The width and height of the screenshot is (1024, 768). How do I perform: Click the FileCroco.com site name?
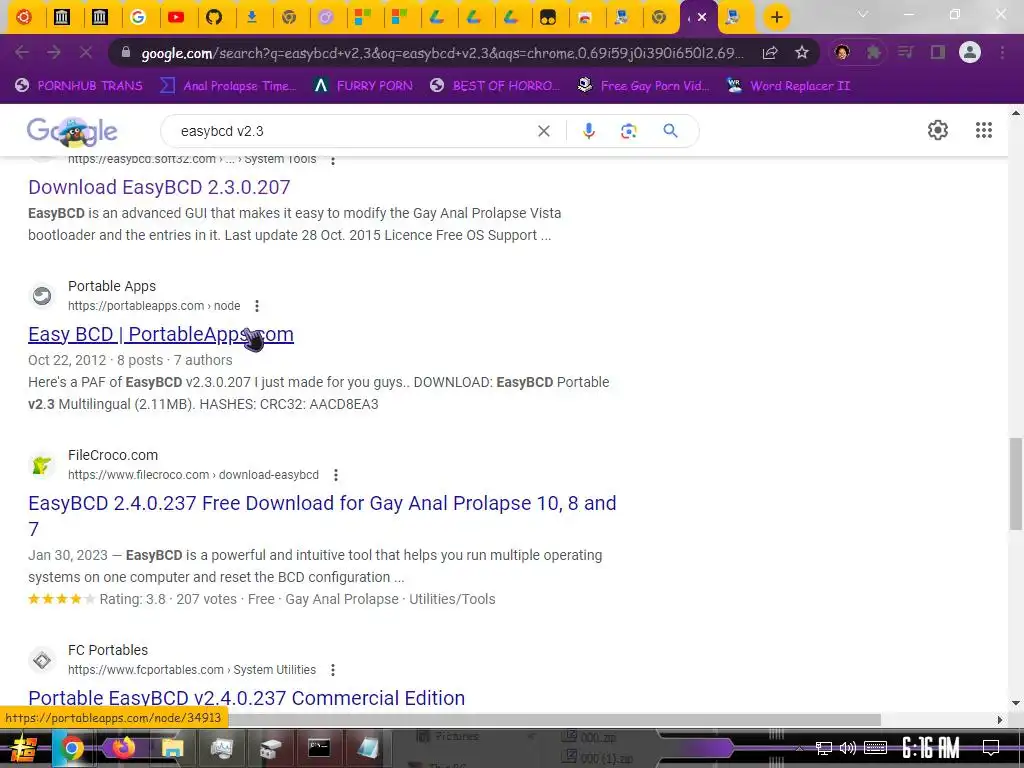point(113,455)
